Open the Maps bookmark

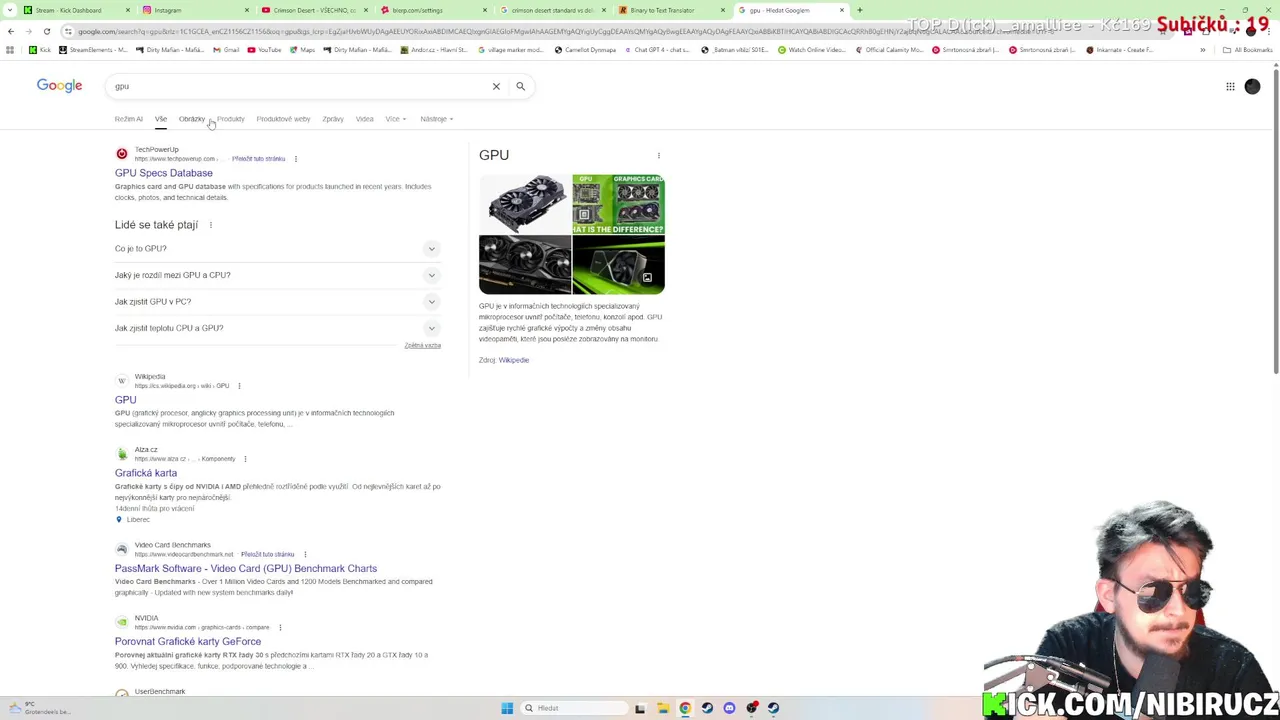coord(301,50)
